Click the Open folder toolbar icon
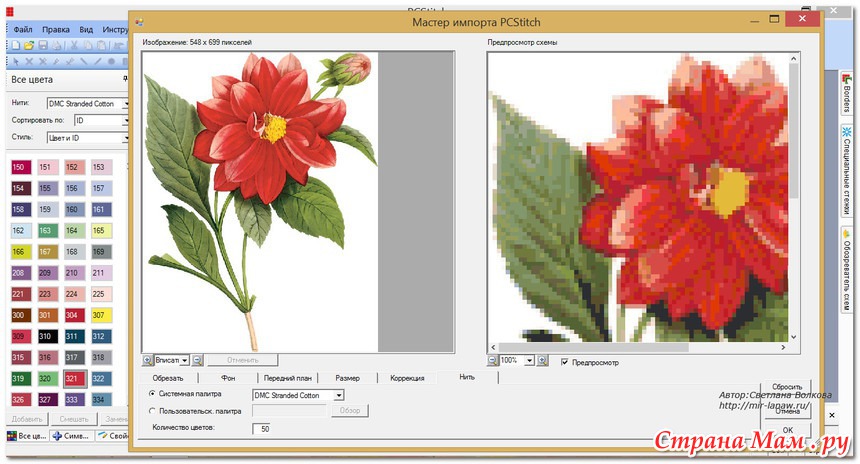This screenshot has width=860, height=464. coord(29,46)
